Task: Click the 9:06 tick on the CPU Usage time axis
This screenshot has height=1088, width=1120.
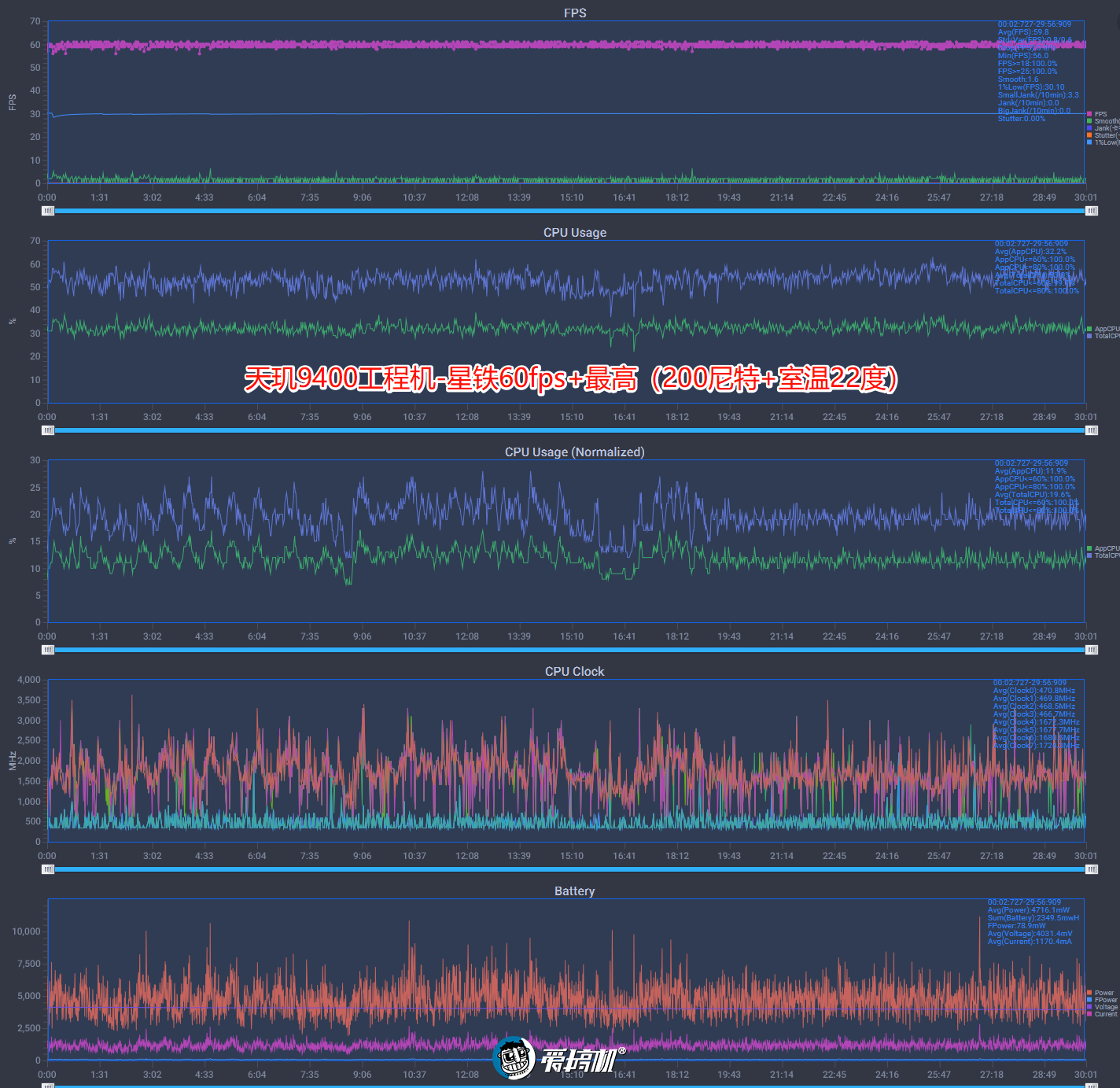Action: point(362,417)
